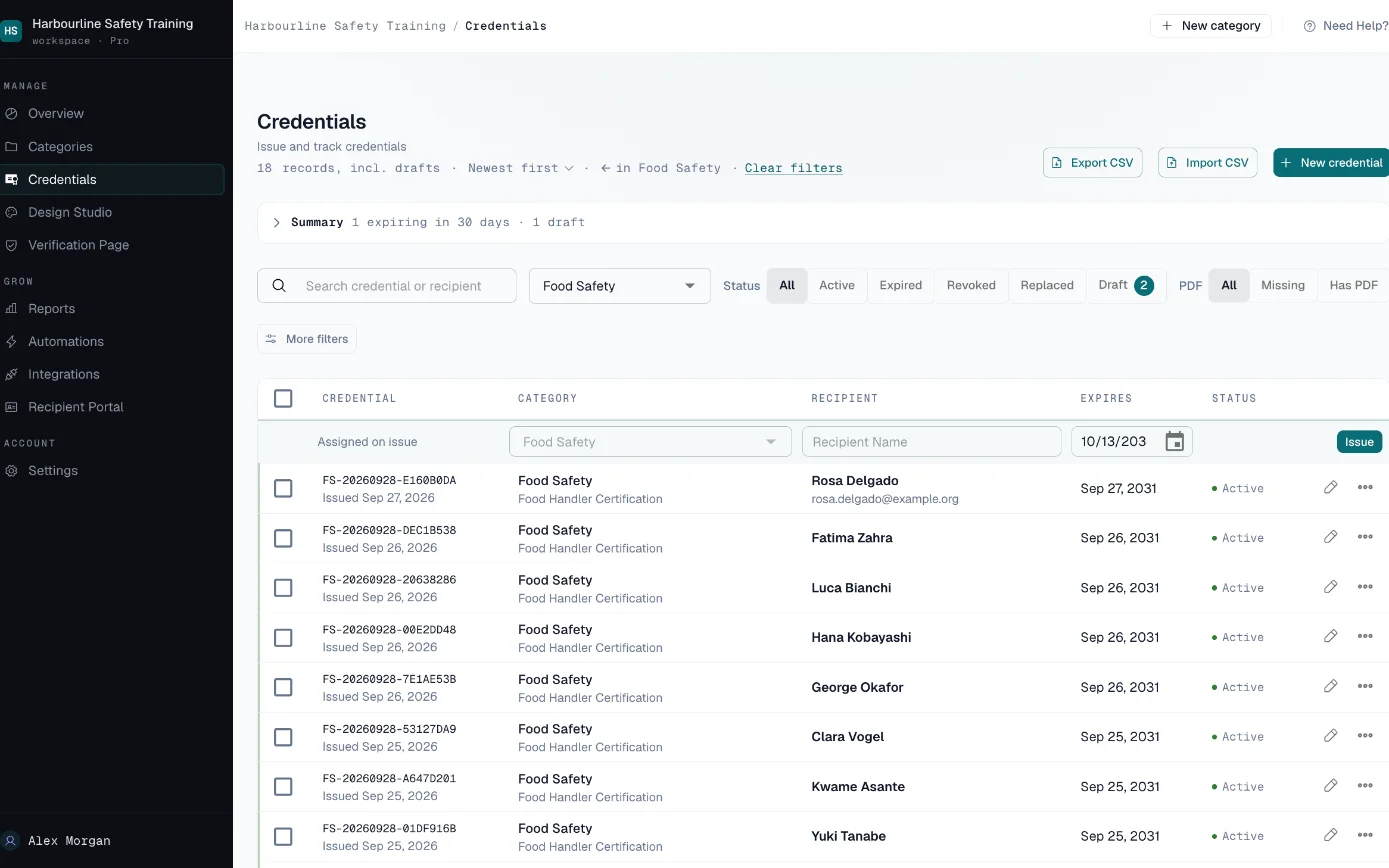Click the Settings gear icon in sidebar
This screenshot has height=868, width=1389.
(11, 470)
